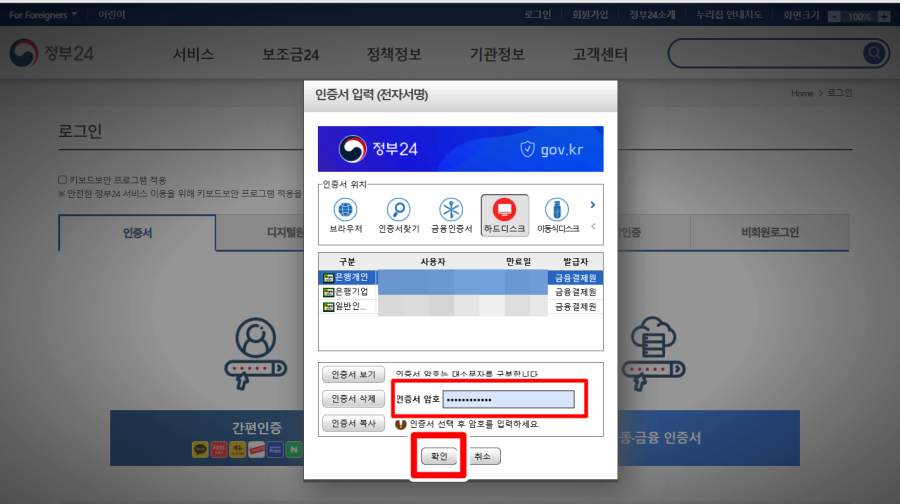Open the 정부24소개 link
This screenshot has height=504, width=900.
(652, 14)
